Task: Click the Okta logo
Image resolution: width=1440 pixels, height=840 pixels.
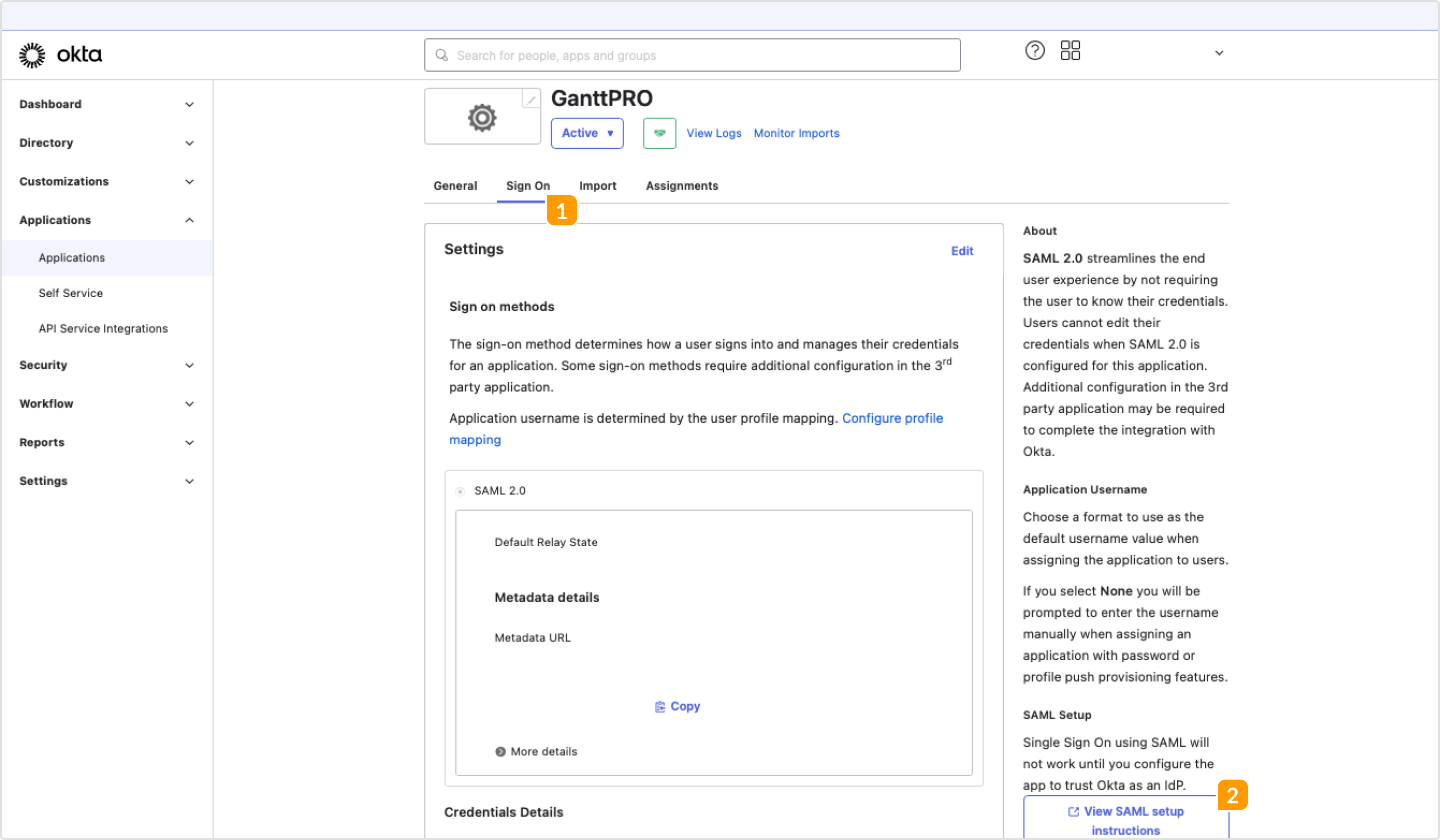Action: 59,54
